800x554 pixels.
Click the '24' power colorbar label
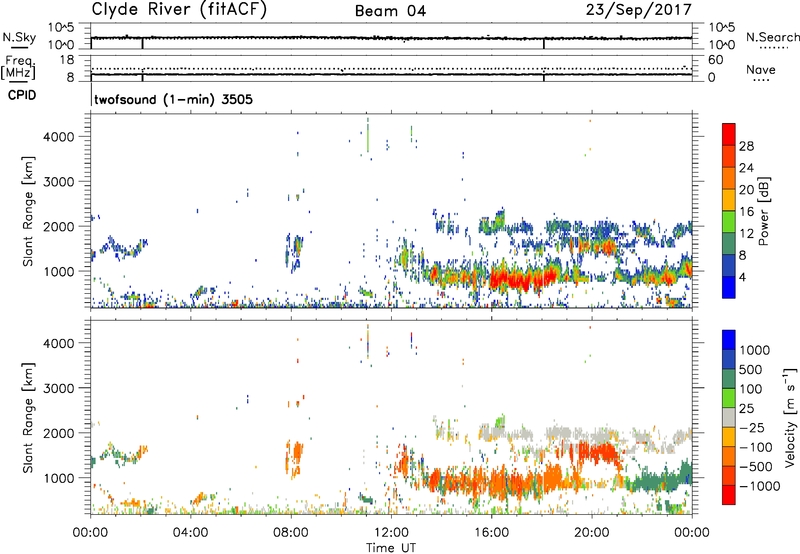pyautogui.click(x=746, y=168)
